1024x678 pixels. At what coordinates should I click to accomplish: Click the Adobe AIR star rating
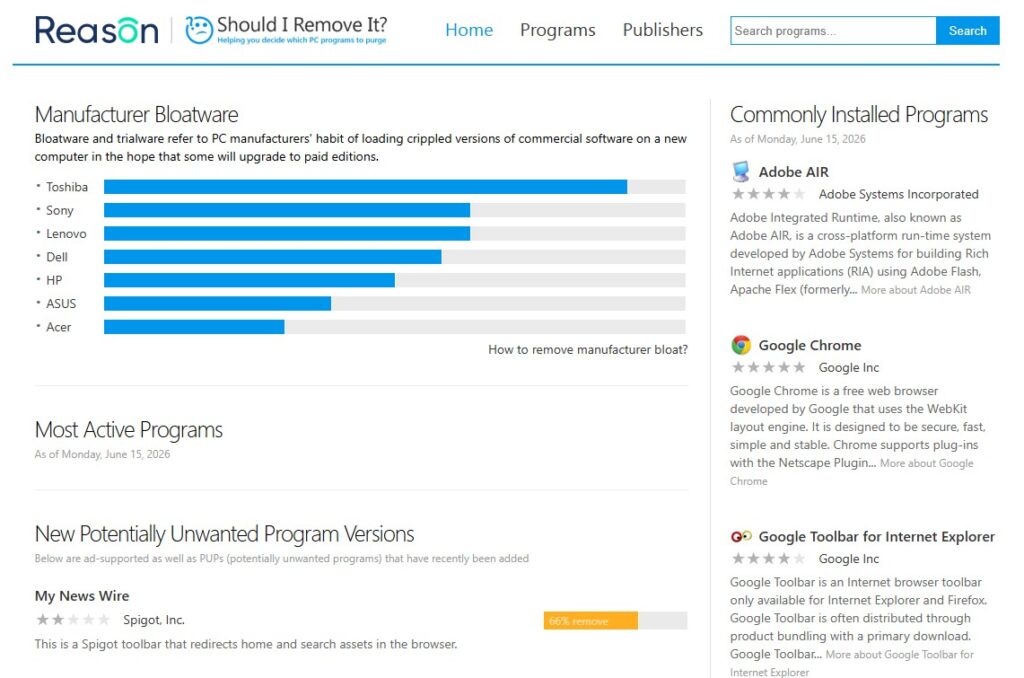coord(769,194)
